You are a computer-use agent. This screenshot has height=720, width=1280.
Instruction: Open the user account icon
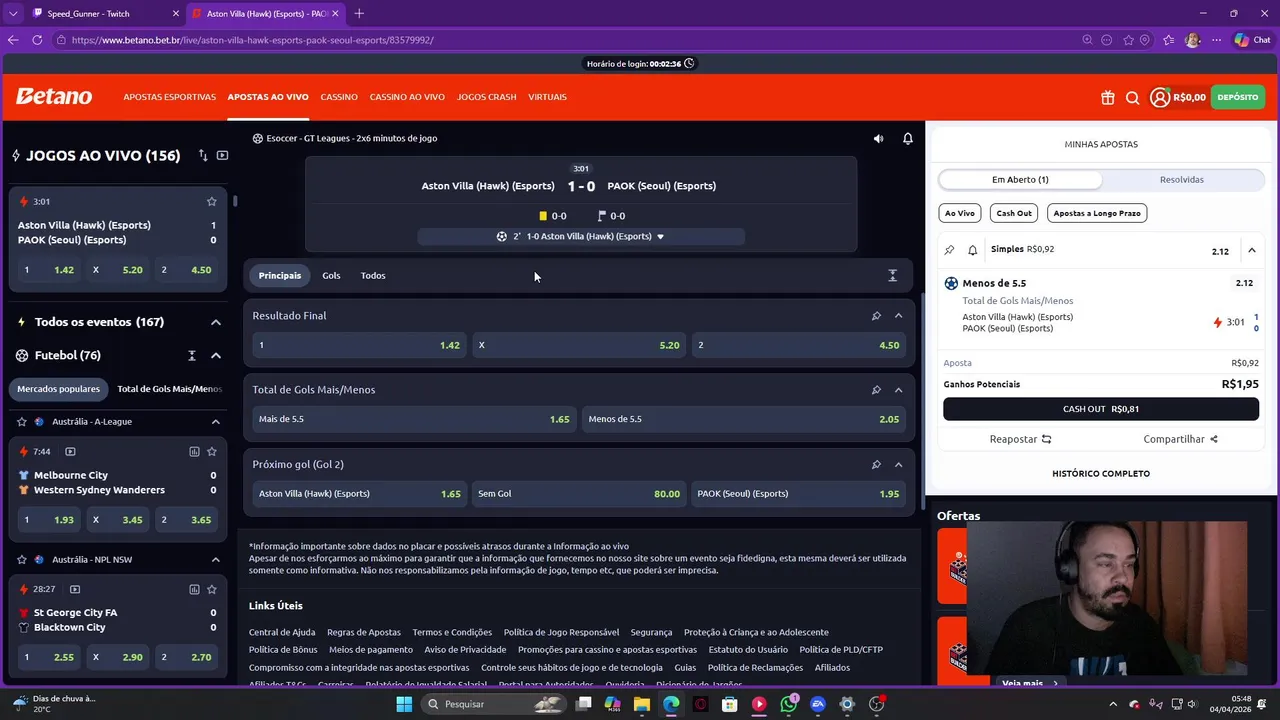1159,97
